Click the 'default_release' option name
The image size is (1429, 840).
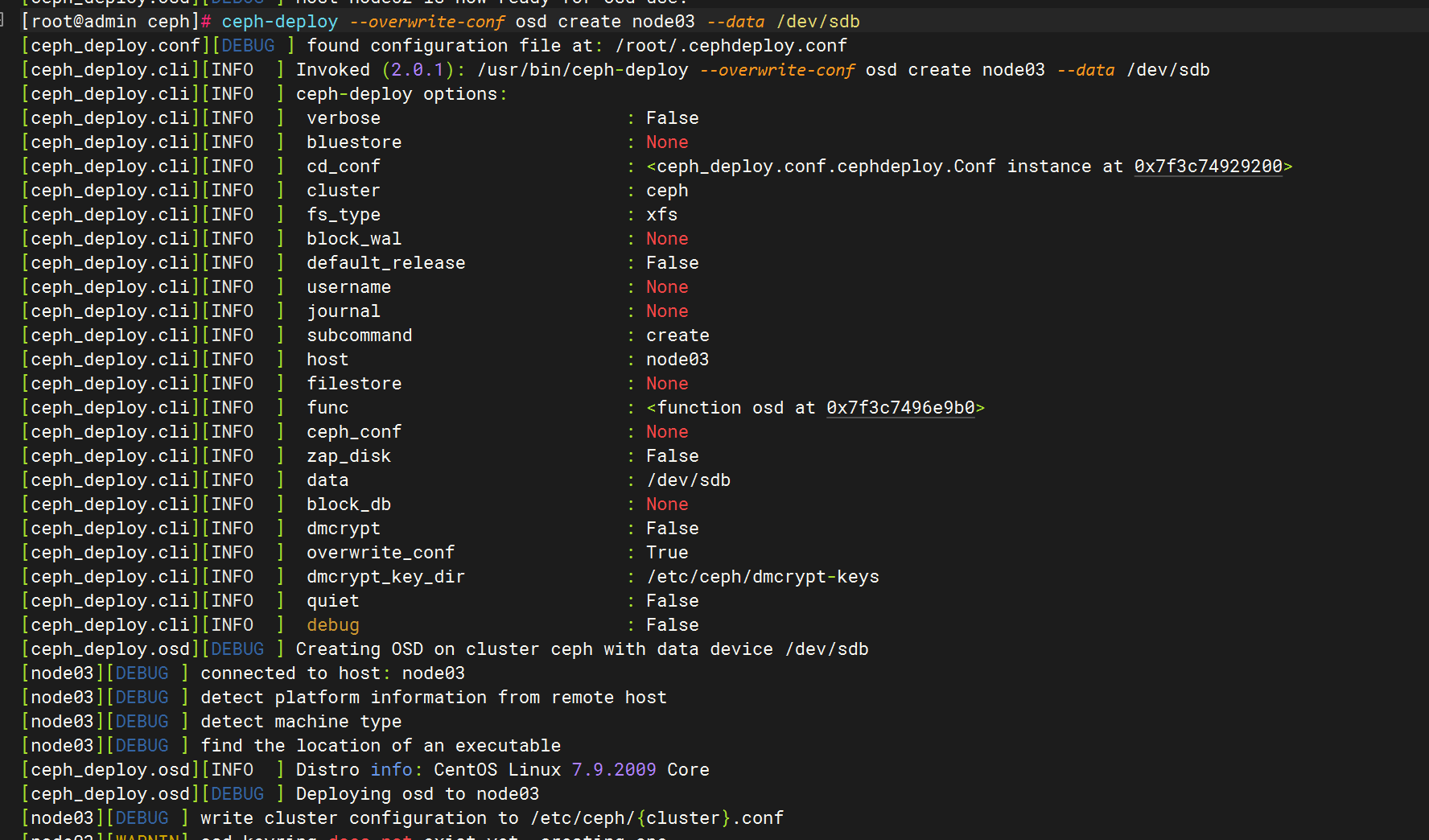coord(386,263)
